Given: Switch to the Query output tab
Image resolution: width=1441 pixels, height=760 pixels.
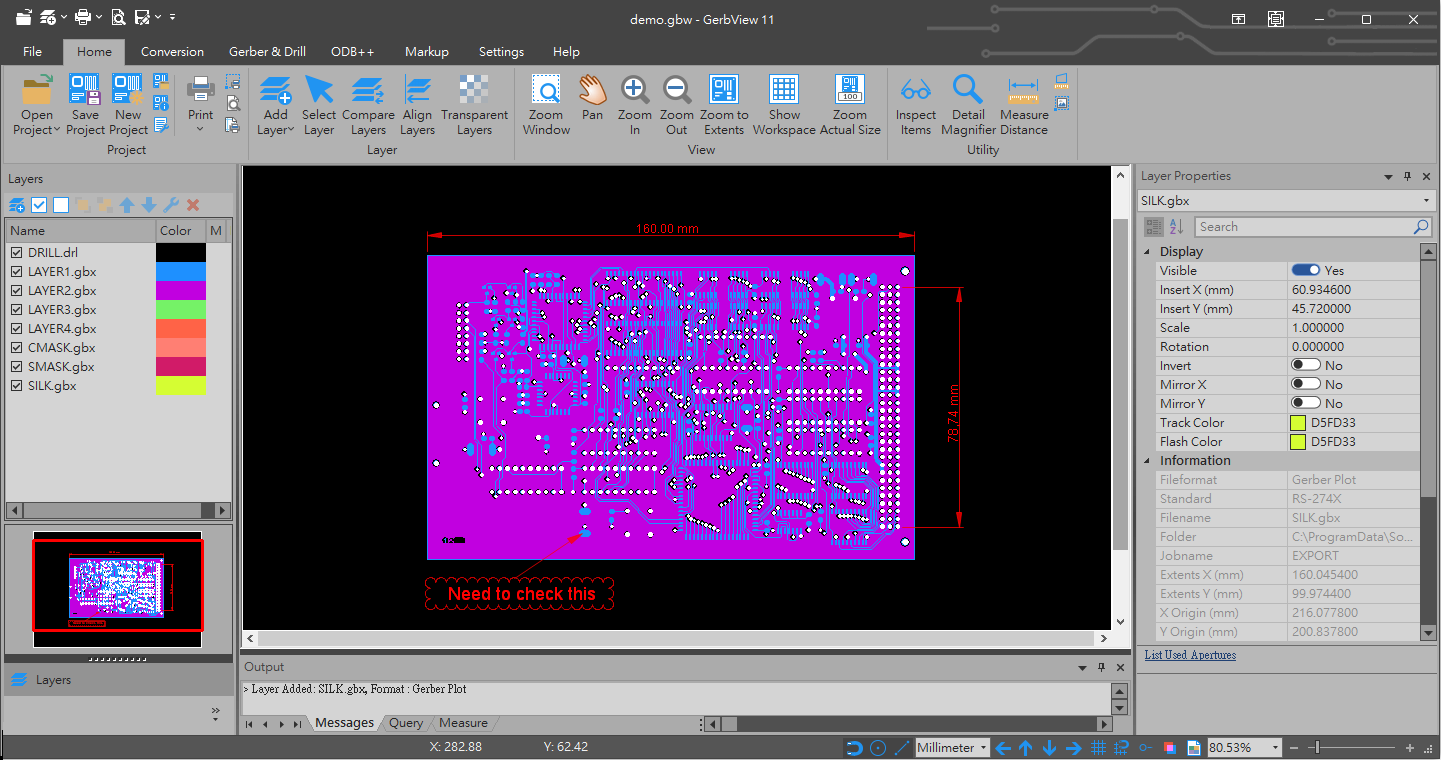Looking at the screenshot, I should coord(406,723).
